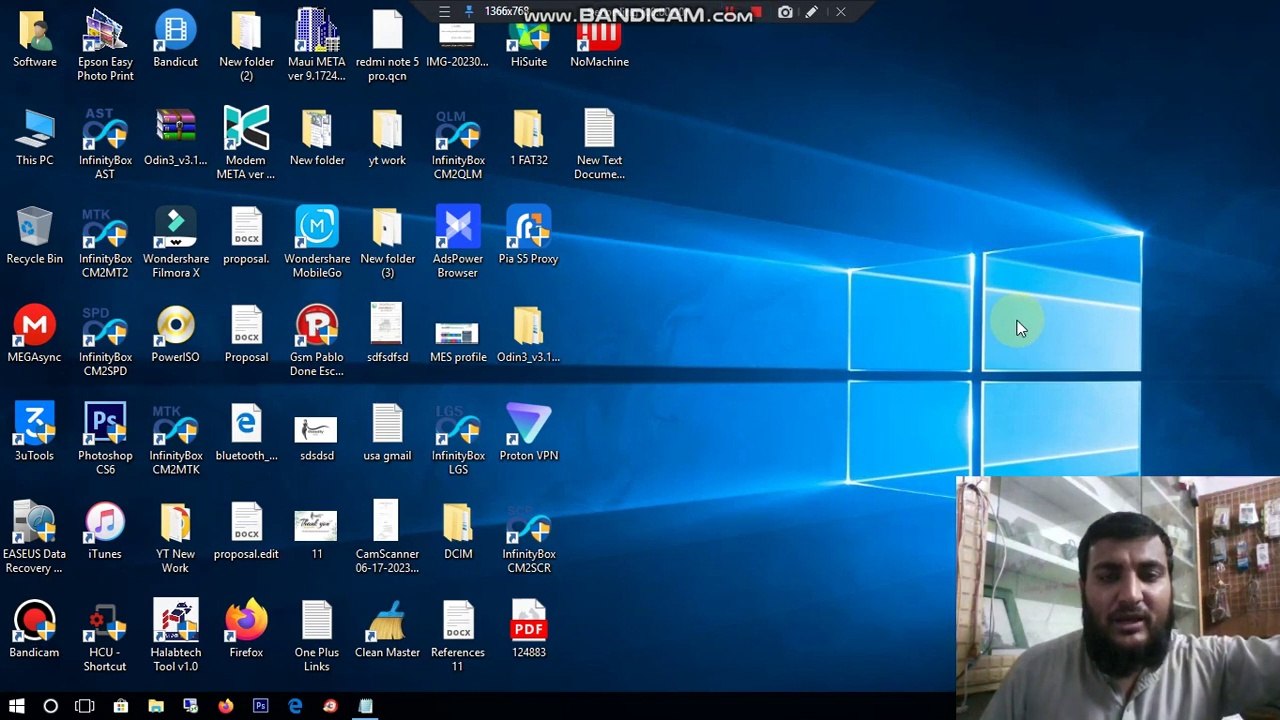Select the HiSuite shortcut
This screenshot has height=720, width=1280.
pyautogui.click(x=528, y=36)
